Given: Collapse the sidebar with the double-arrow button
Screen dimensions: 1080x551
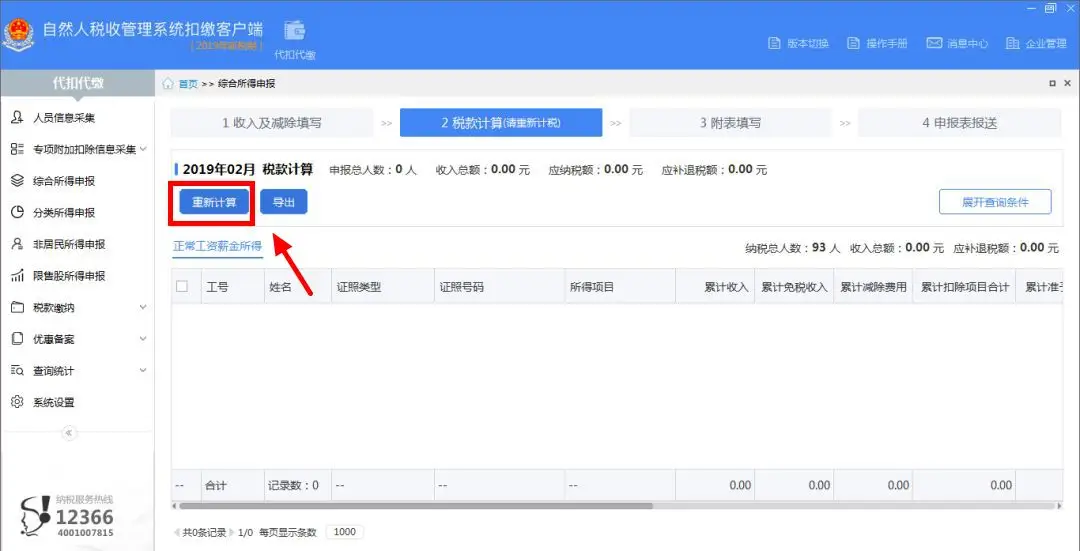Looking at the screenshot, I should click(70, 433).
